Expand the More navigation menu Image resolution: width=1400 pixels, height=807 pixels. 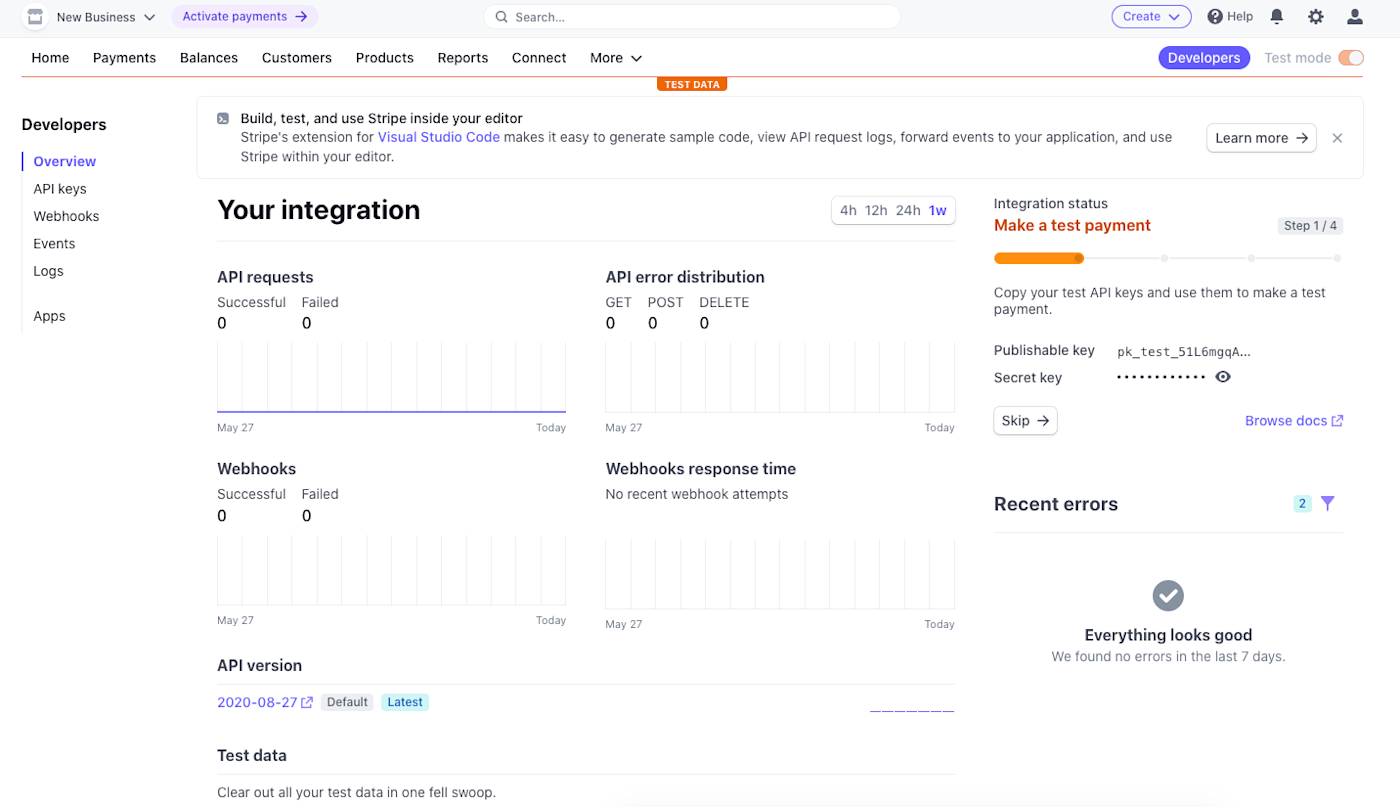click(x=615, y=58)
